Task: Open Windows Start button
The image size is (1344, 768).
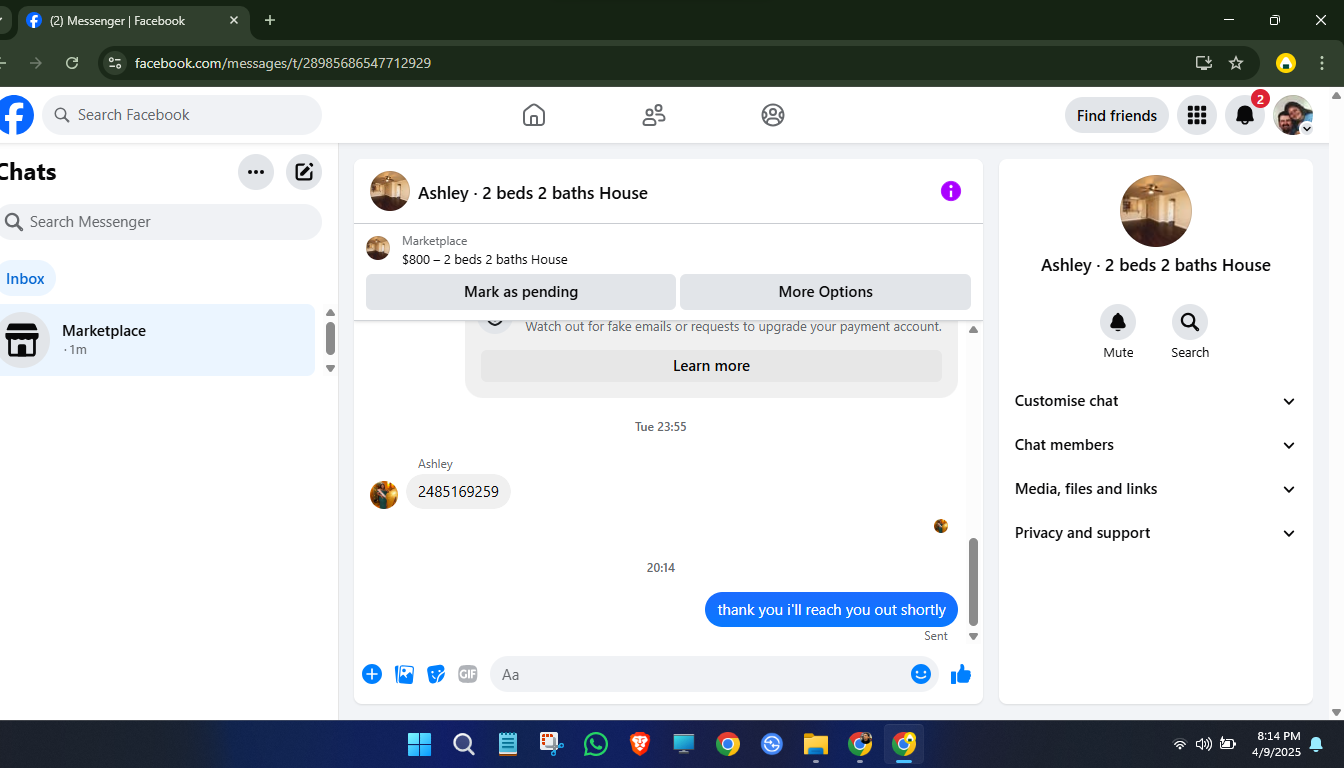Action: click(x=420, y=744)
